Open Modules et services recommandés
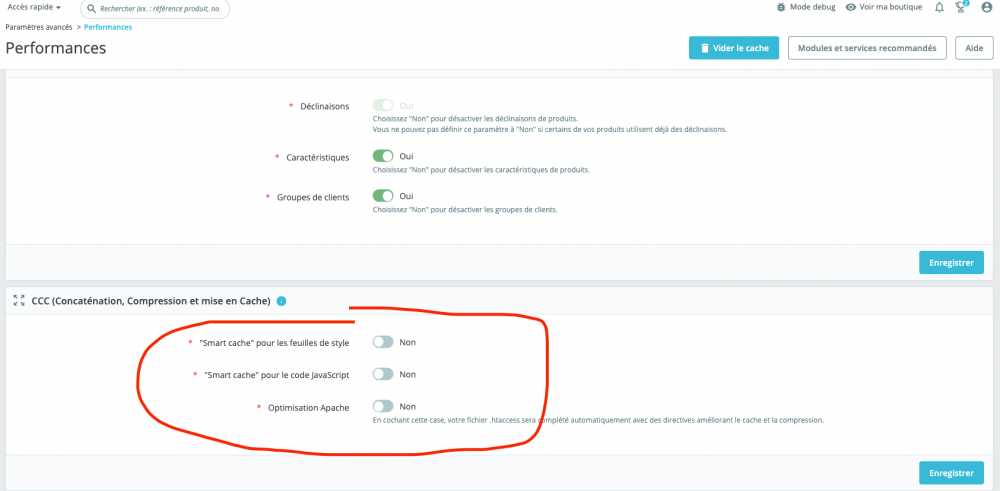 coord(867,48)
